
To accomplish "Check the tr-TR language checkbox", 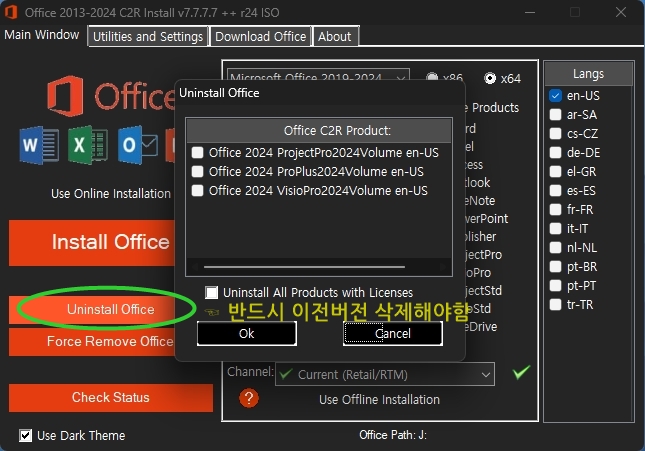I will pyautogui.click(x=555, y=305).
